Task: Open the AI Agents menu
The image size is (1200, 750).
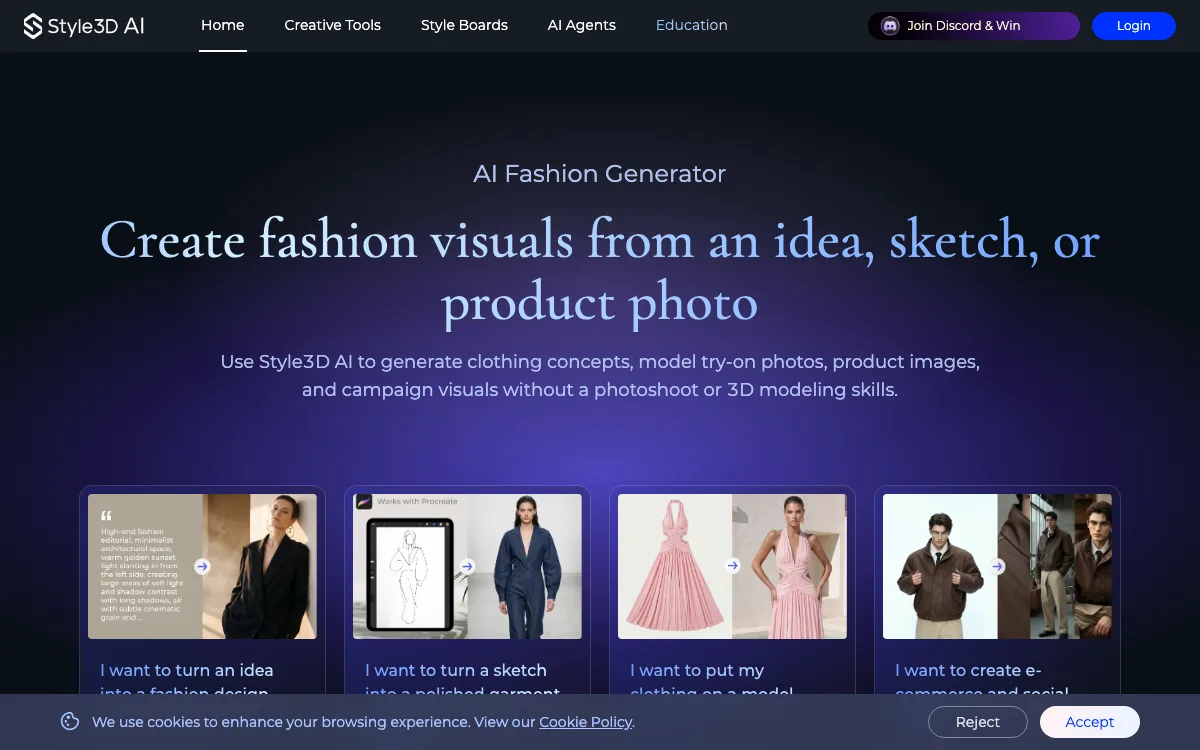Action: (582, 25)
